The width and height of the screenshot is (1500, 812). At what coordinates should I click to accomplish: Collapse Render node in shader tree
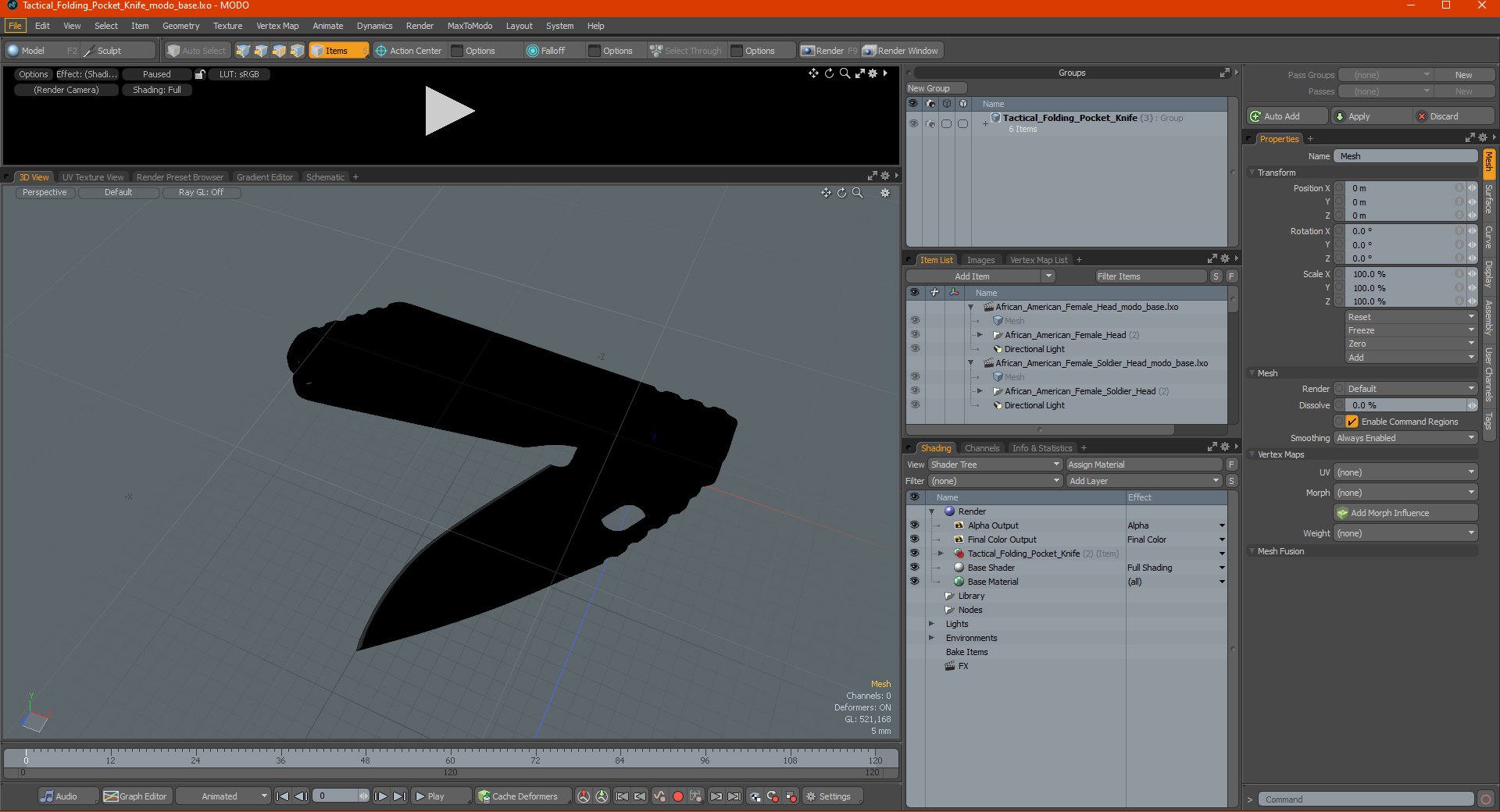(x=931, y=511)
